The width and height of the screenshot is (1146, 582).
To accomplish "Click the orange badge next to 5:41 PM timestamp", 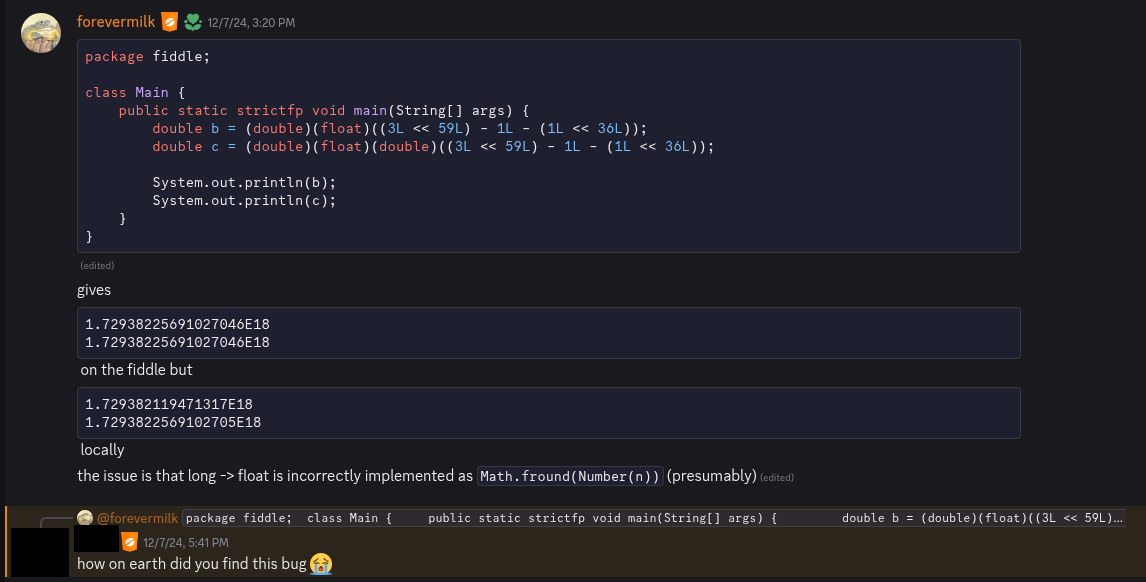I will [x=129, y=542].
